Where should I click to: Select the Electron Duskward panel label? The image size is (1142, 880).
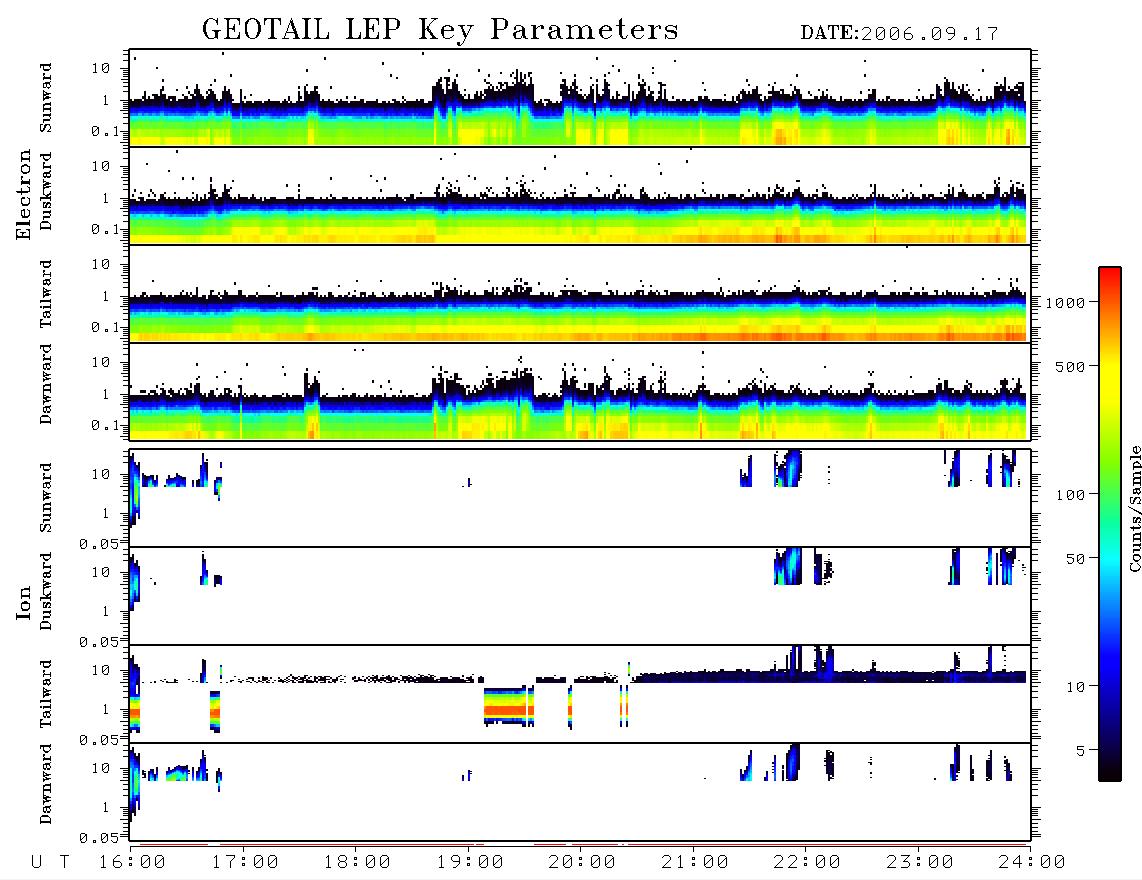[46, 192]
